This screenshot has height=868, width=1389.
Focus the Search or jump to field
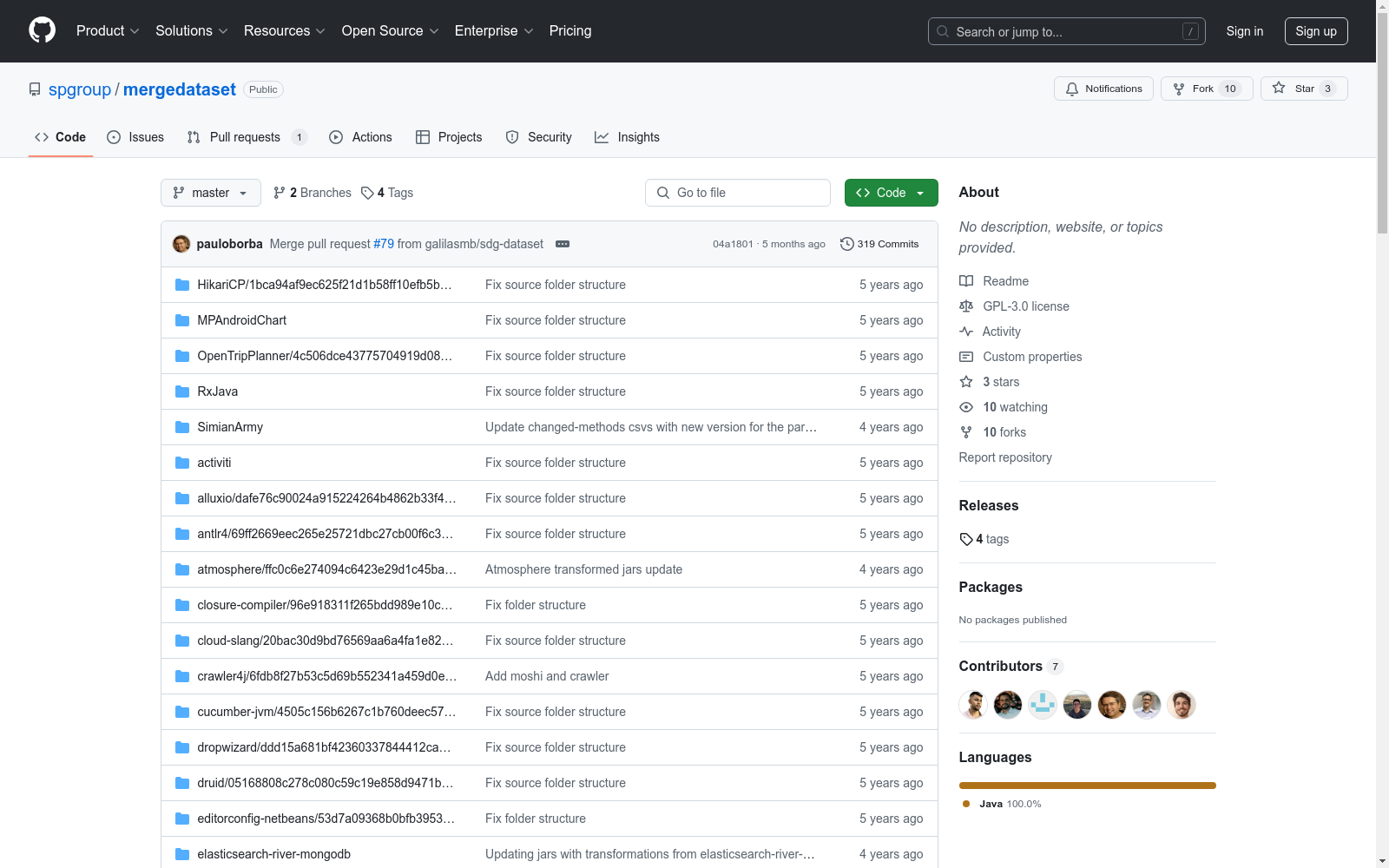[1067, 31]
